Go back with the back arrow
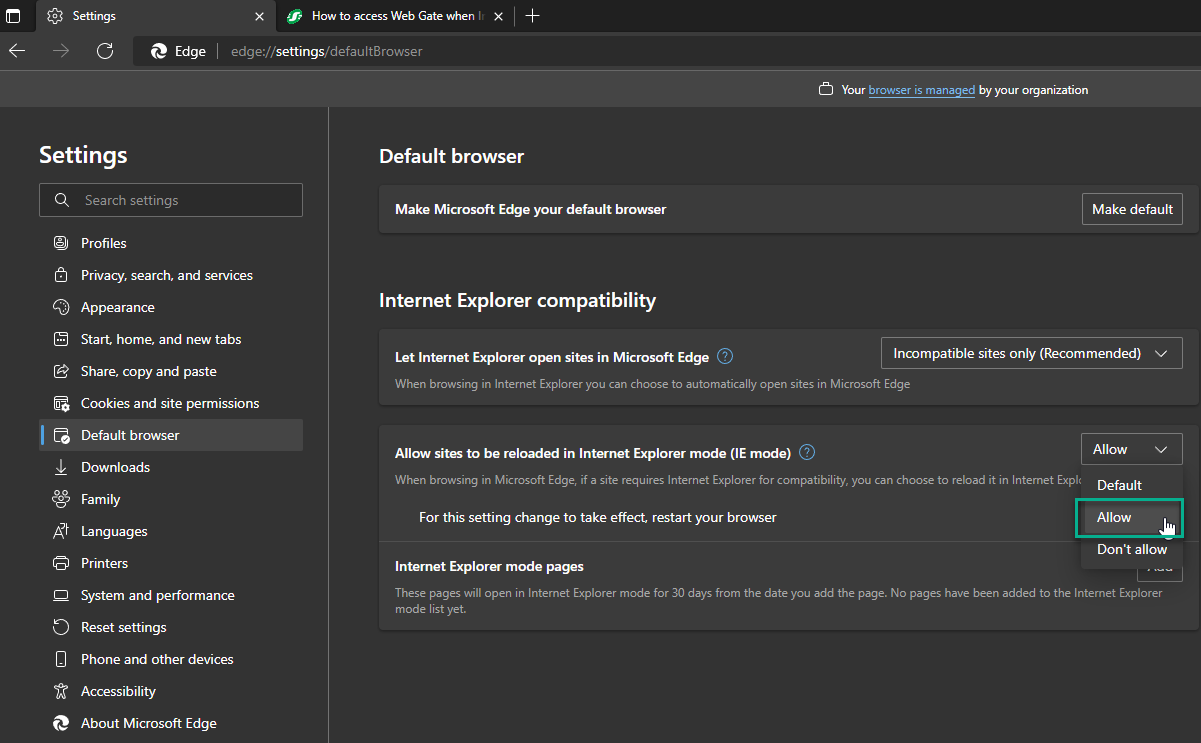This screenshot has height=743, width=1201. [17, 51]
